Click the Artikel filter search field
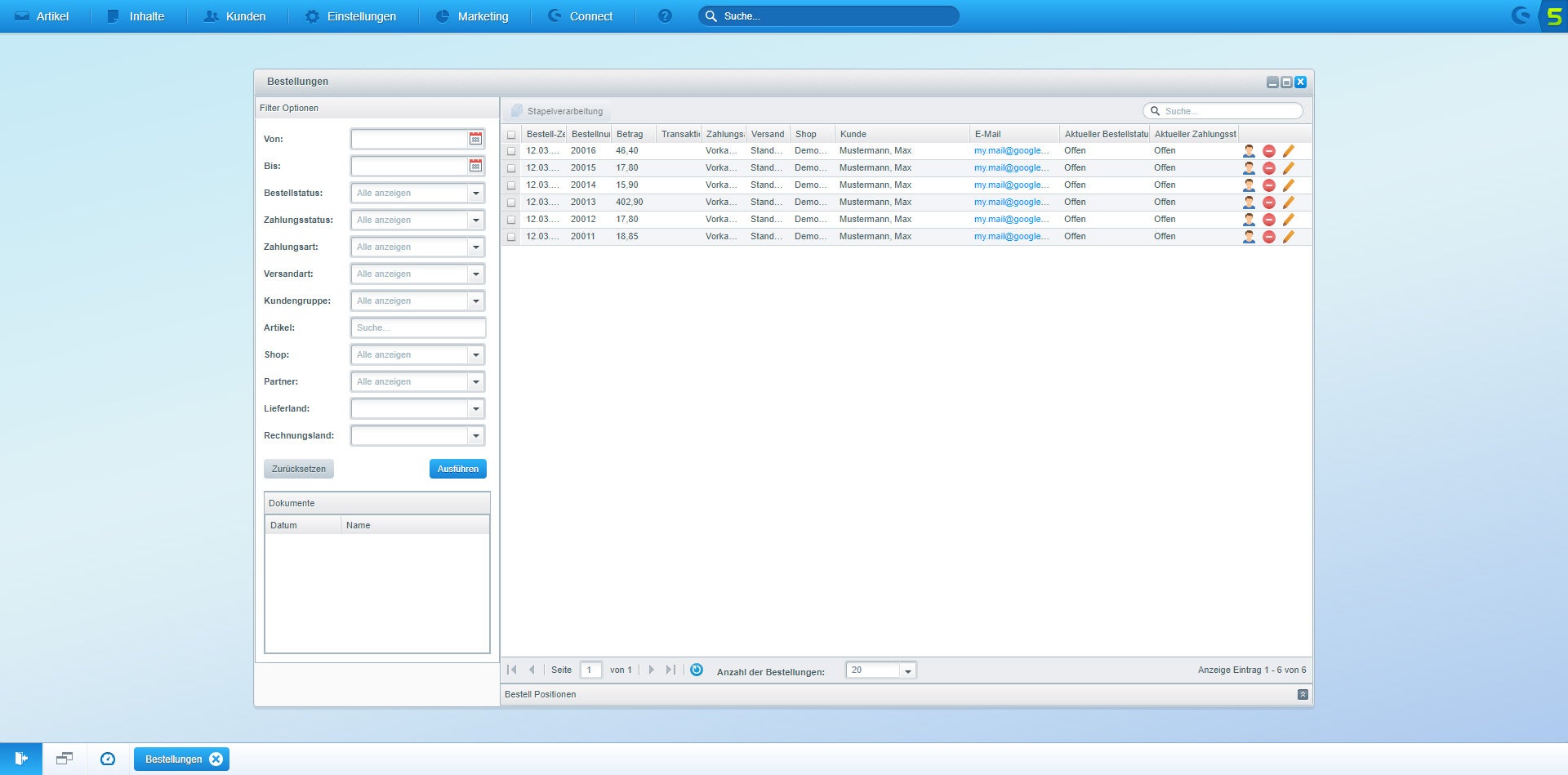1568x775 pixels. click(418, 328)
